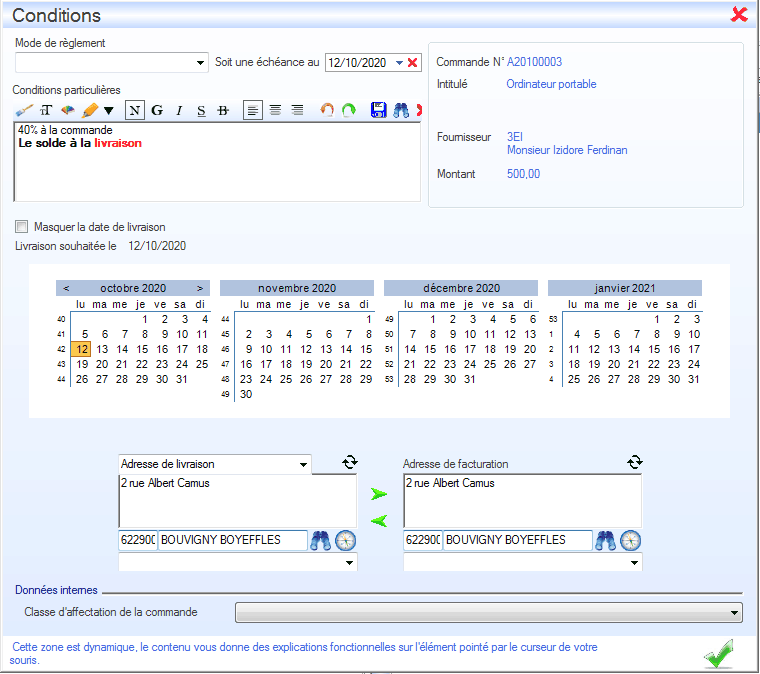
Task: Select the paintbrush format tool
Action: (24, 110)
